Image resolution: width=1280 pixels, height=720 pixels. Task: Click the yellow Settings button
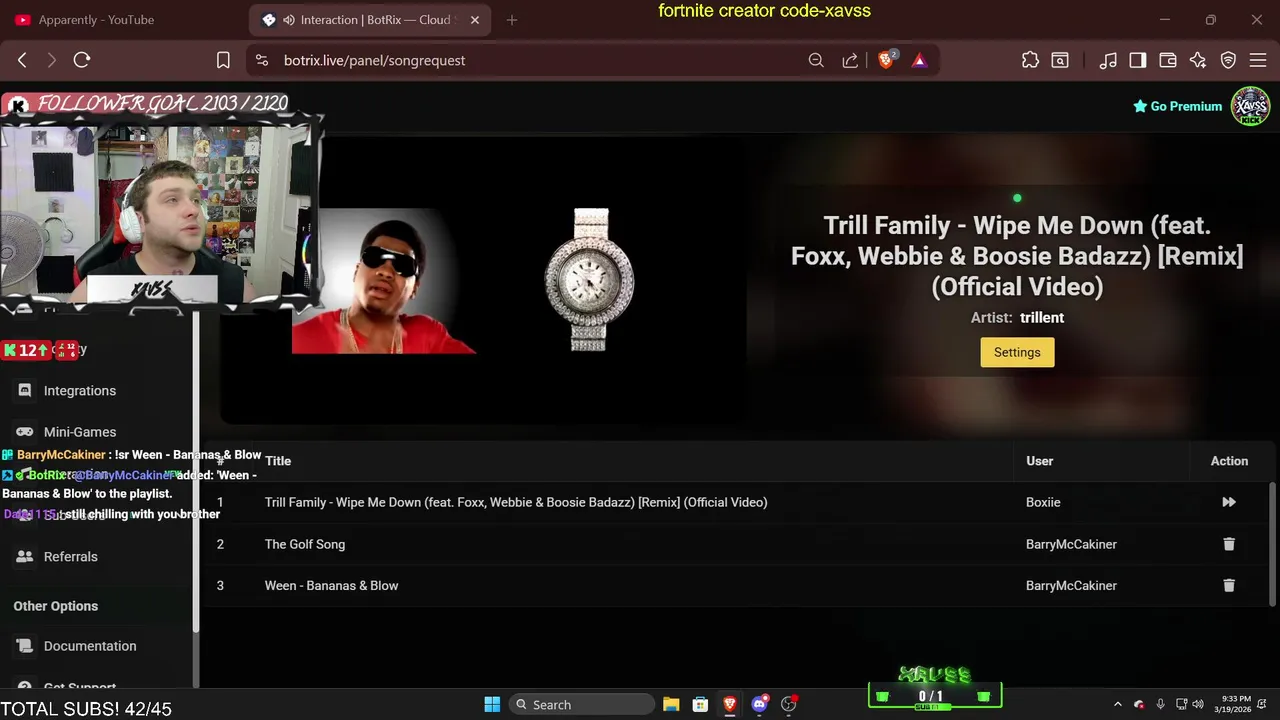(1017, 352)
